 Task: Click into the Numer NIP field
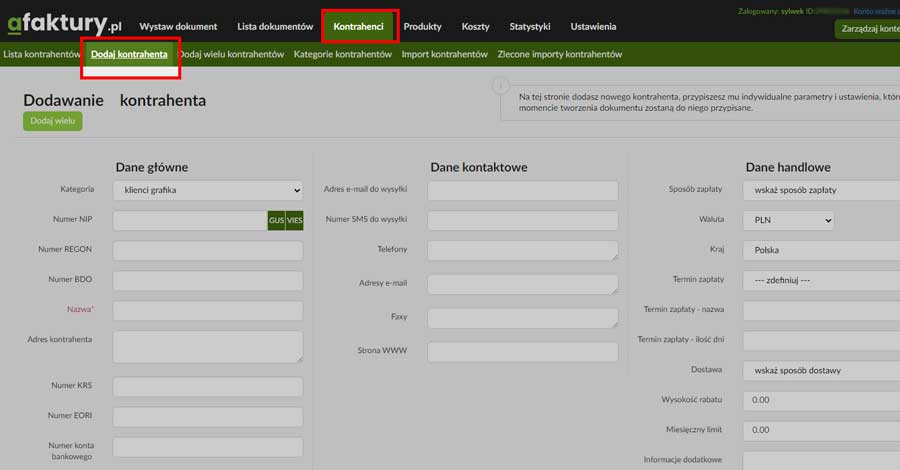click(x=189, y=221)
